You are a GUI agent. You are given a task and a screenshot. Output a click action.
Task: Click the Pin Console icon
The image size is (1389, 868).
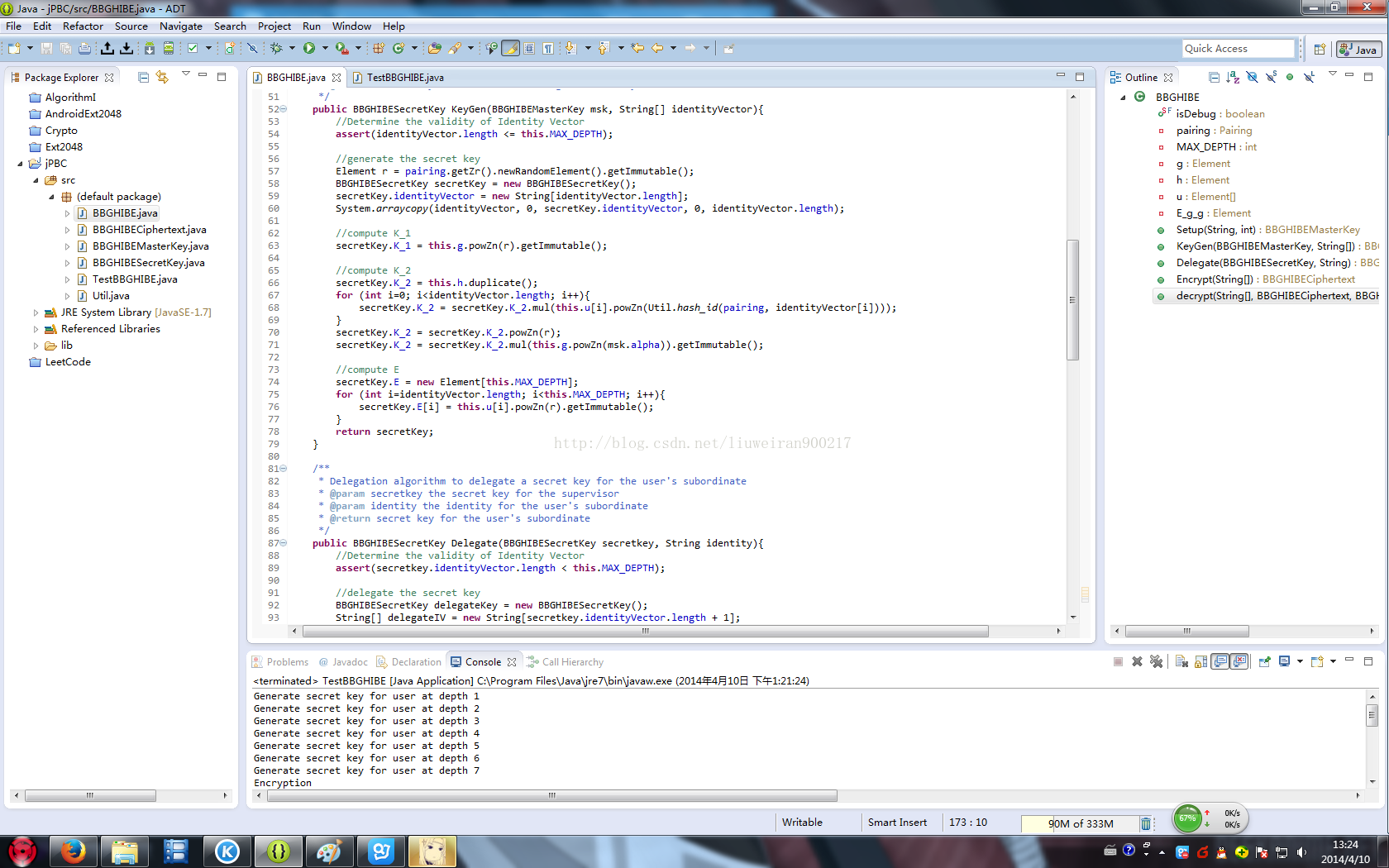tap(1264, 661)
